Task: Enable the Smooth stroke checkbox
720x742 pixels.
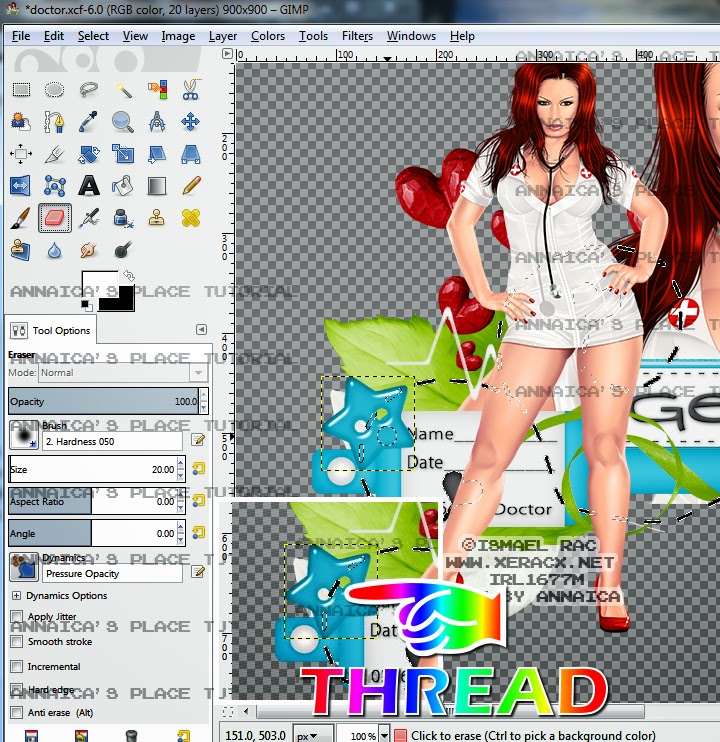Action: pos(17,641)
